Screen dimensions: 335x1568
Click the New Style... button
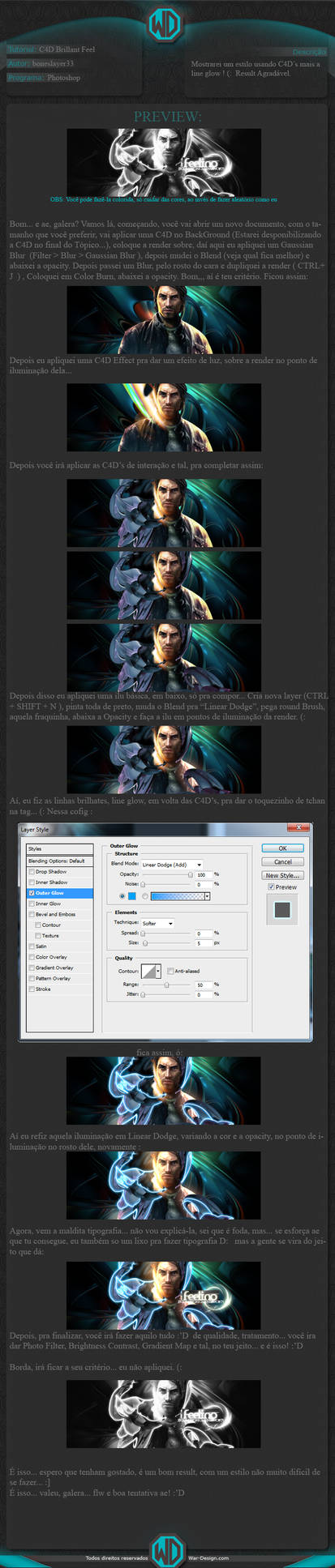click(282, 875)
